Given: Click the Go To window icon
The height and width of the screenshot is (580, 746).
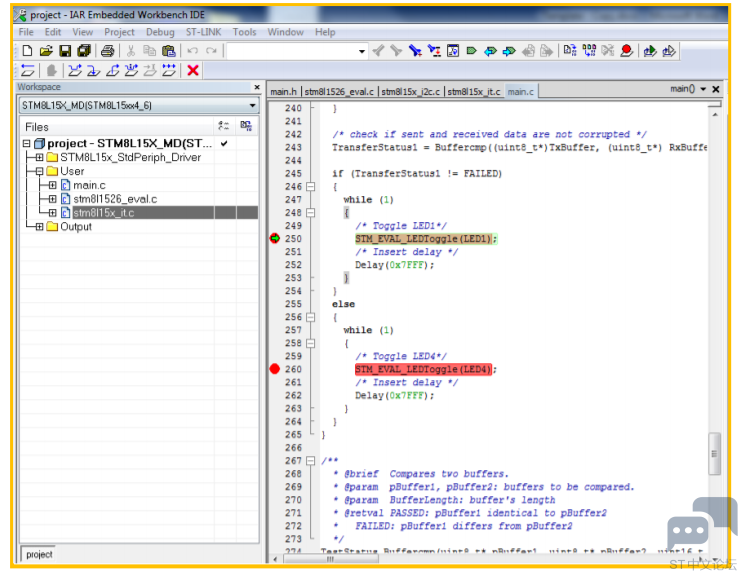Looking at the screenshot, I should click(453, 51).
